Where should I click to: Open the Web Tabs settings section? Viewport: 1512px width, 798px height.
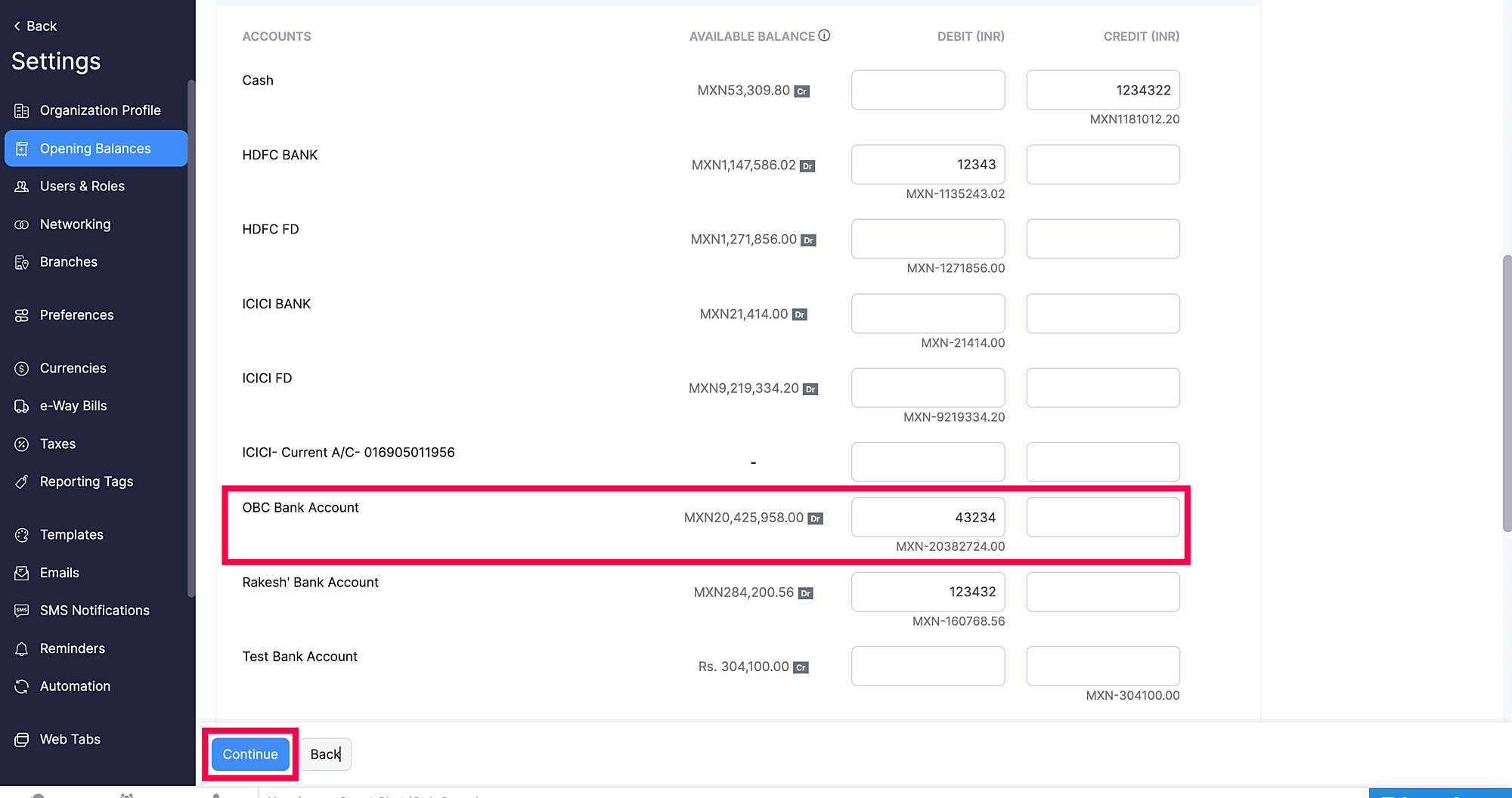coord(70,739)
